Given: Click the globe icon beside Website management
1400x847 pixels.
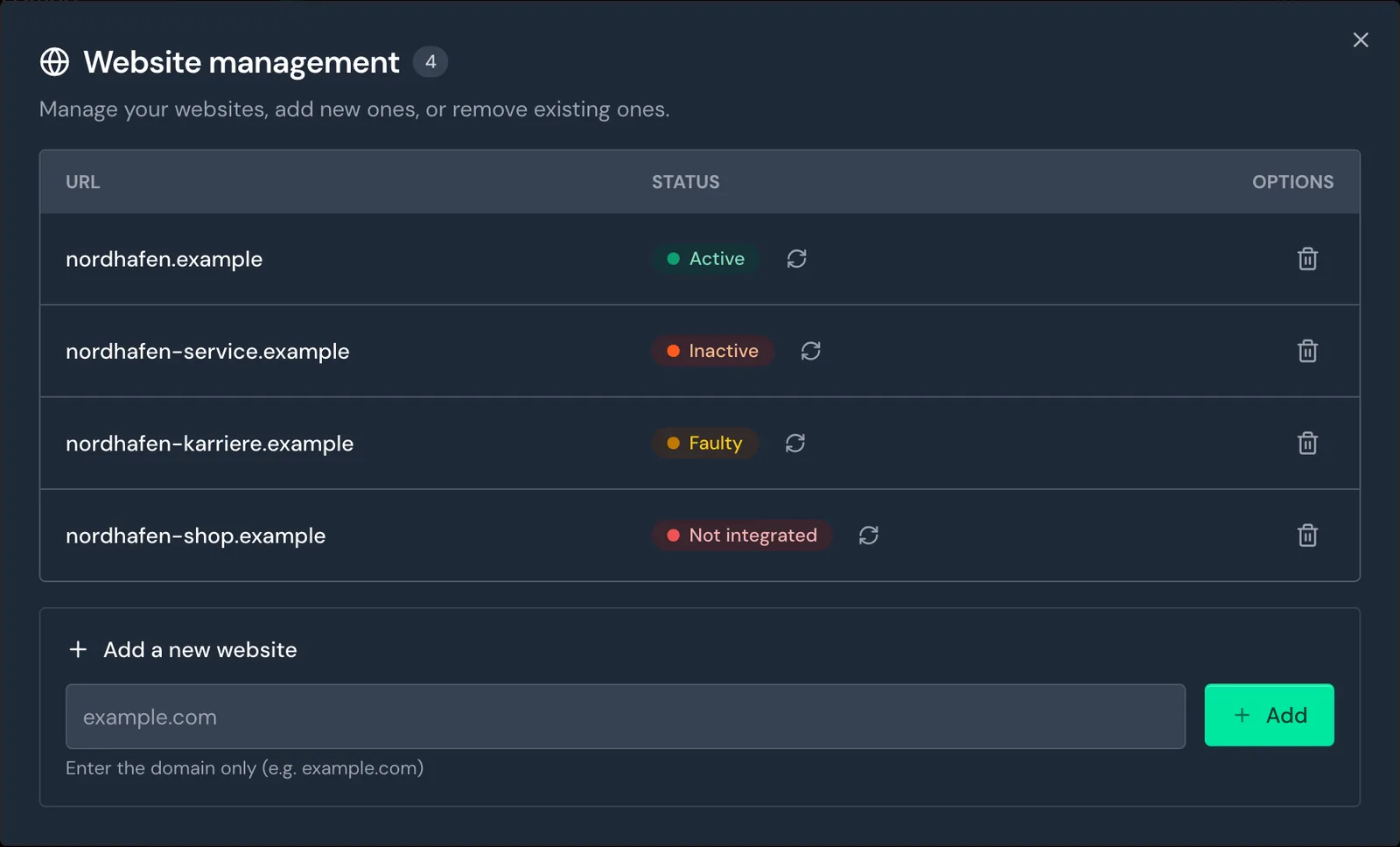Looking at the screenshot, I should 54,62.
